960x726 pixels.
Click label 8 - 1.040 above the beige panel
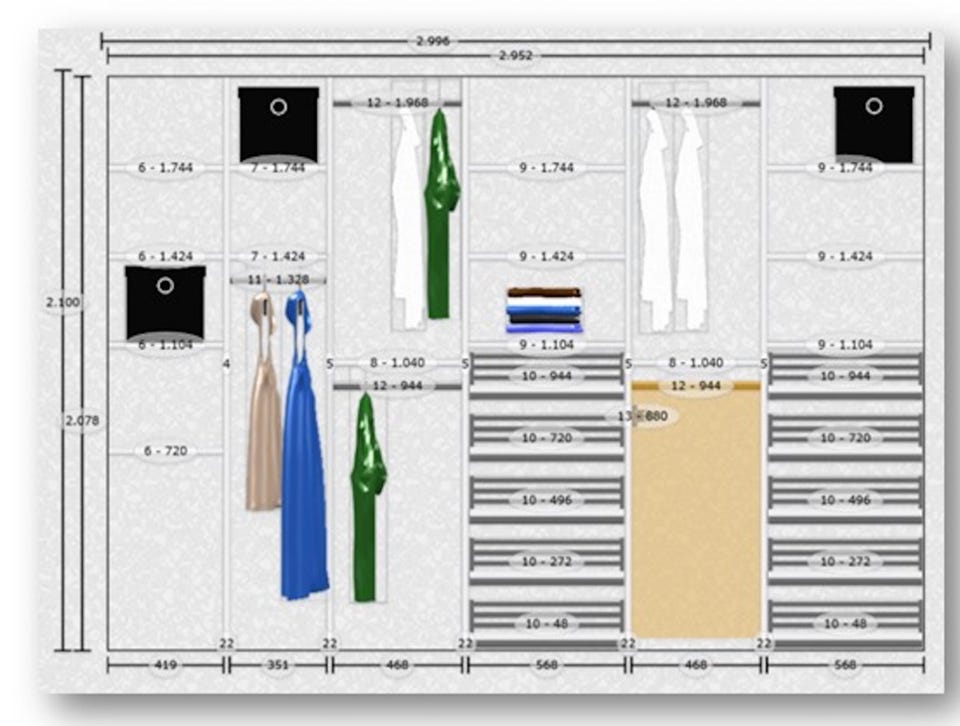pyautogui.click(x=696, y=363)
